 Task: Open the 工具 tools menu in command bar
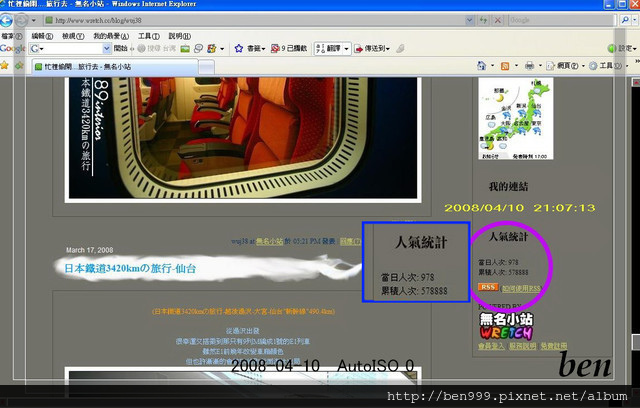click(608, 66)
